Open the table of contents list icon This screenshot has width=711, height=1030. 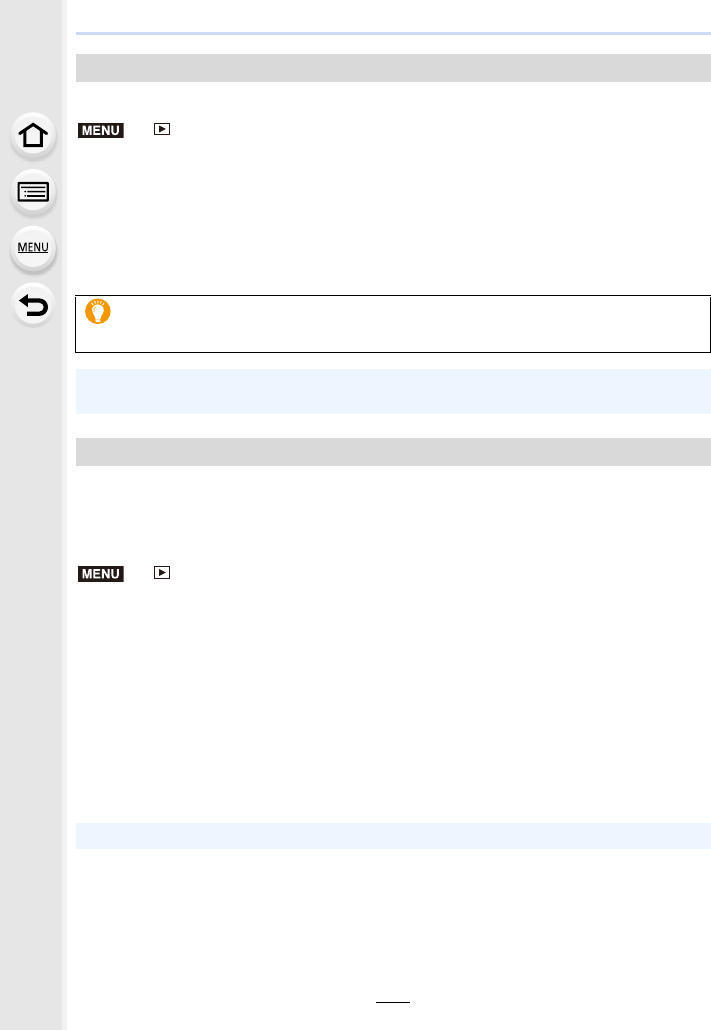tap(33, 192)
